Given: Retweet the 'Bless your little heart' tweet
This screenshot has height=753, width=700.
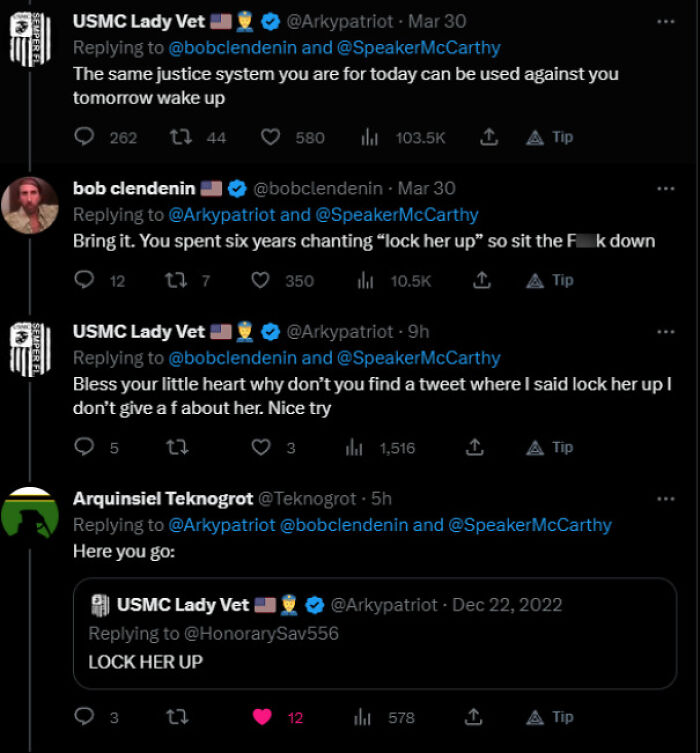Looking at the screenshot, I should tap(178, 448).
